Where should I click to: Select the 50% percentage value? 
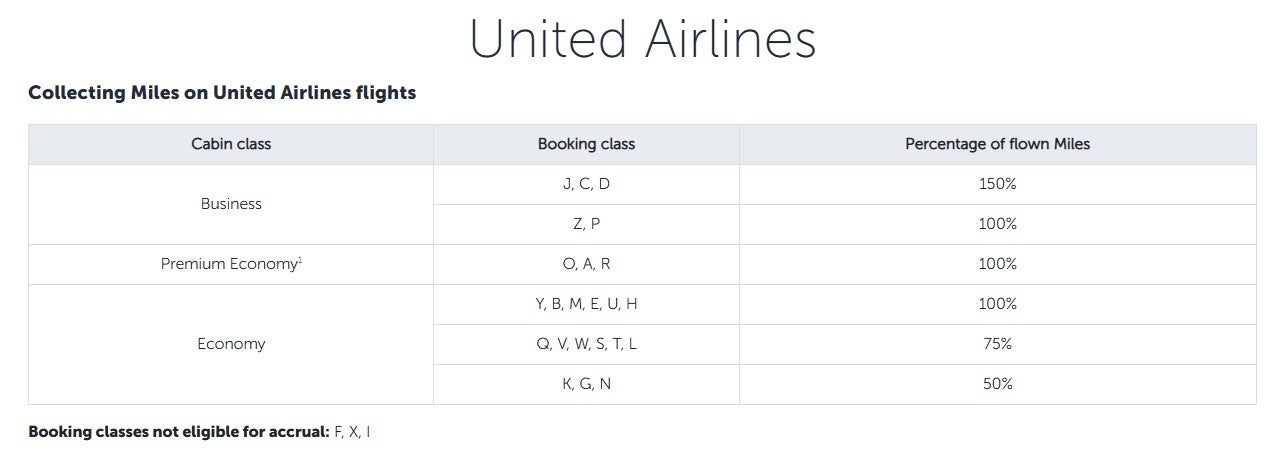tap(997, 384)
